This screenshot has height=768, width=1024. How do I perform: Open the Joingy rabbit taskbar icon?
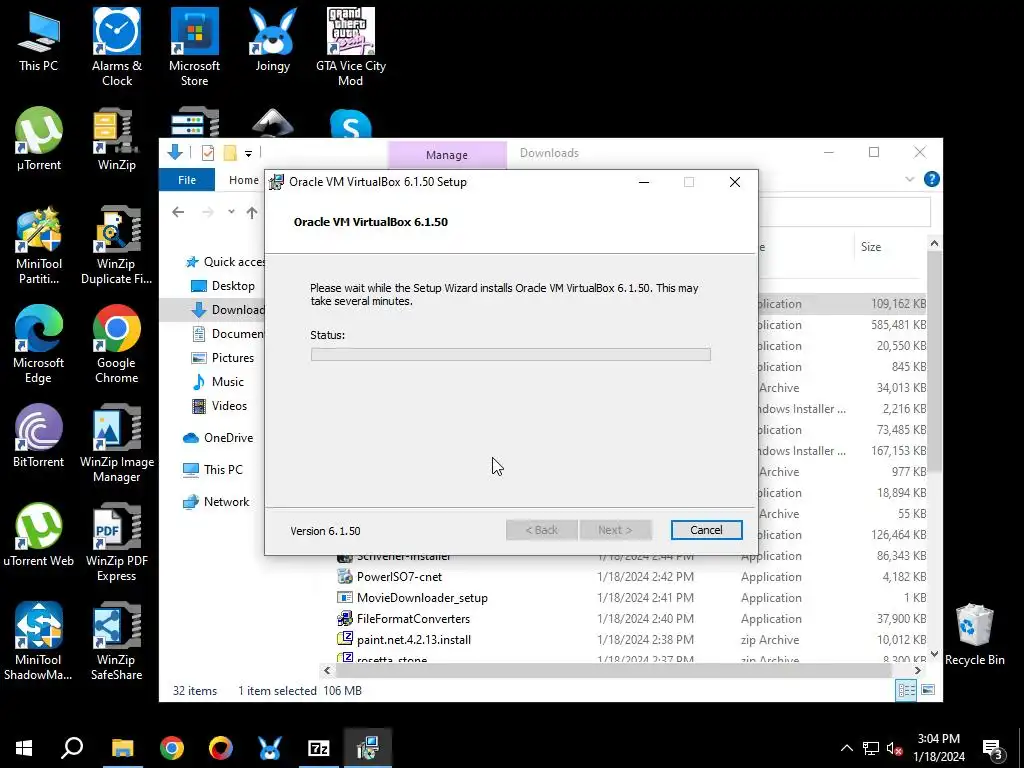[270, 748]
